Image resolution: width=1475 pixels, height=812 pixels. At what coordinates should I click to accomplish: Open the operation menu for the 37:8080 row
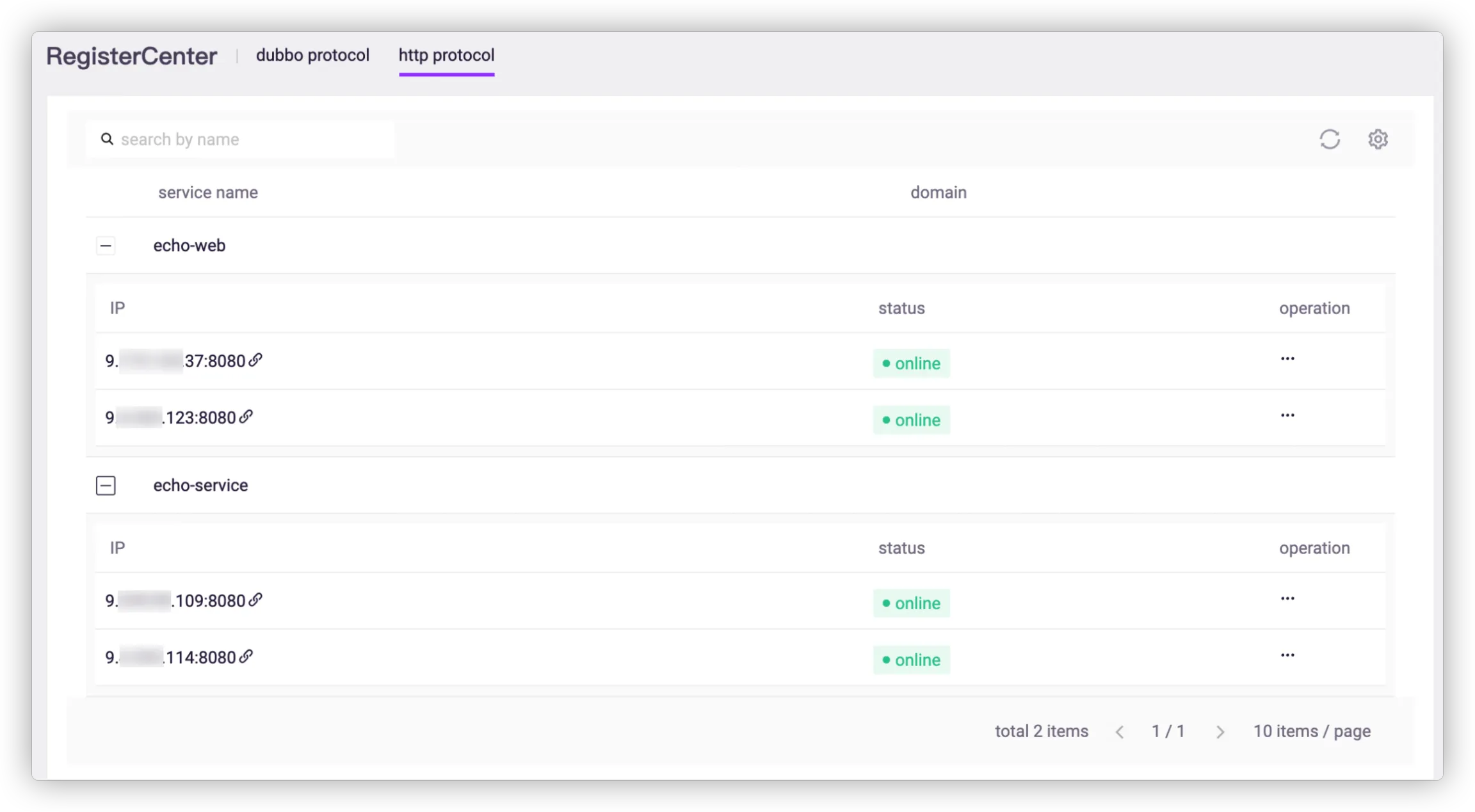pos(1287,358)
